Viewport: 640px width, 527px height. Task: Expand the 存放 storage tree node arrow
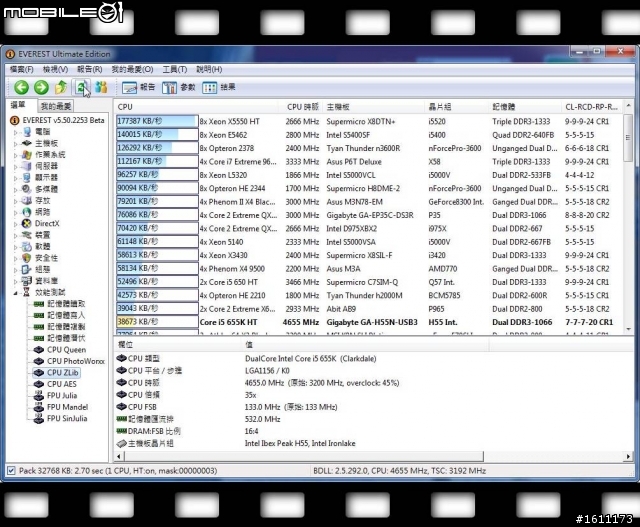(x=16, y=200)
